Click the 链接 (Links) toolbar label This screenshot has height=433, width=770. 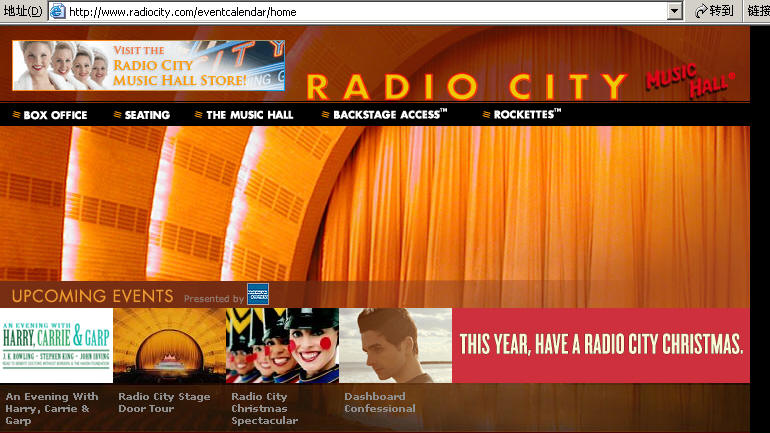click(x=758, y=11)
